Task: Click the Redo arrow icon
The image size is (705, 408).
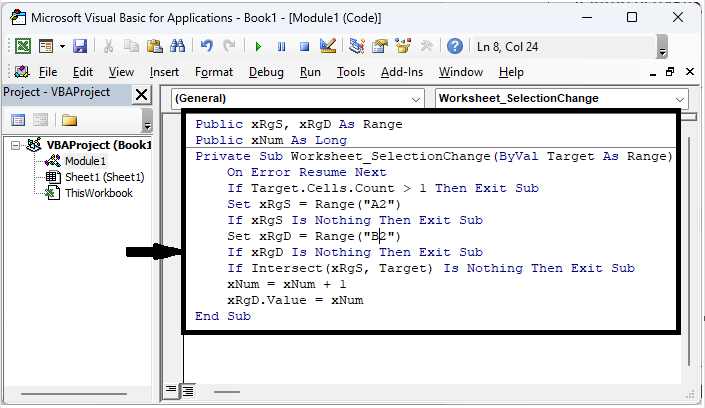Action: coord(230,46)
